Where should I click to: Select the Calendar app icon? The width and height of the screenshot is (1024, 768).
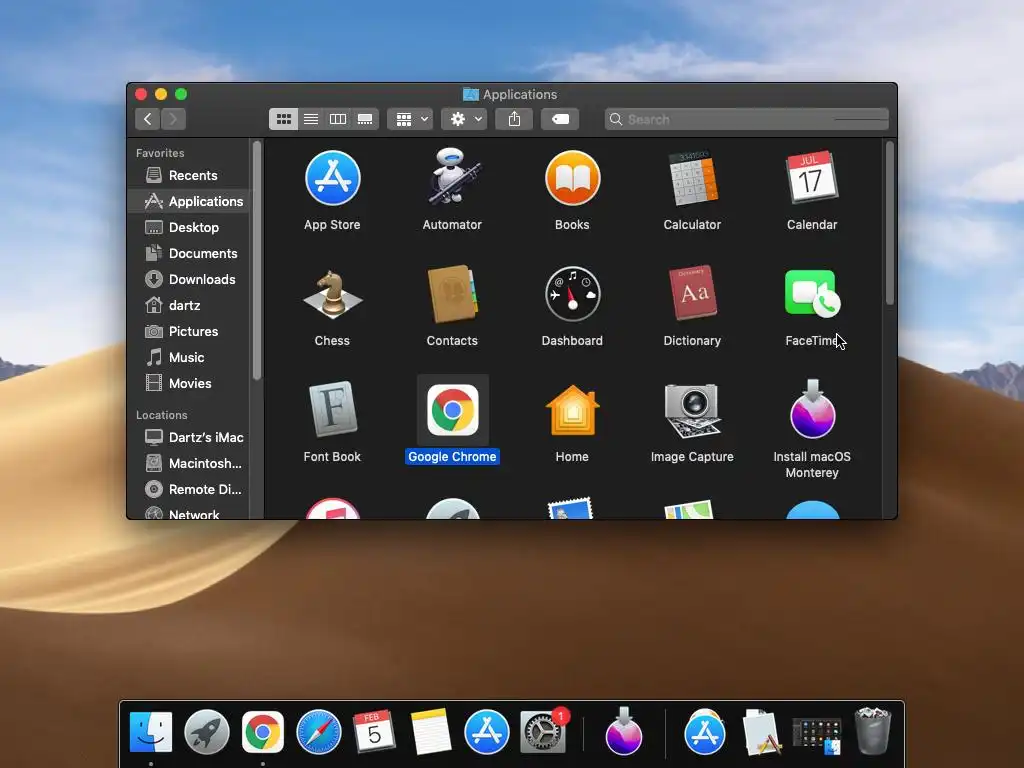point(812,178)
